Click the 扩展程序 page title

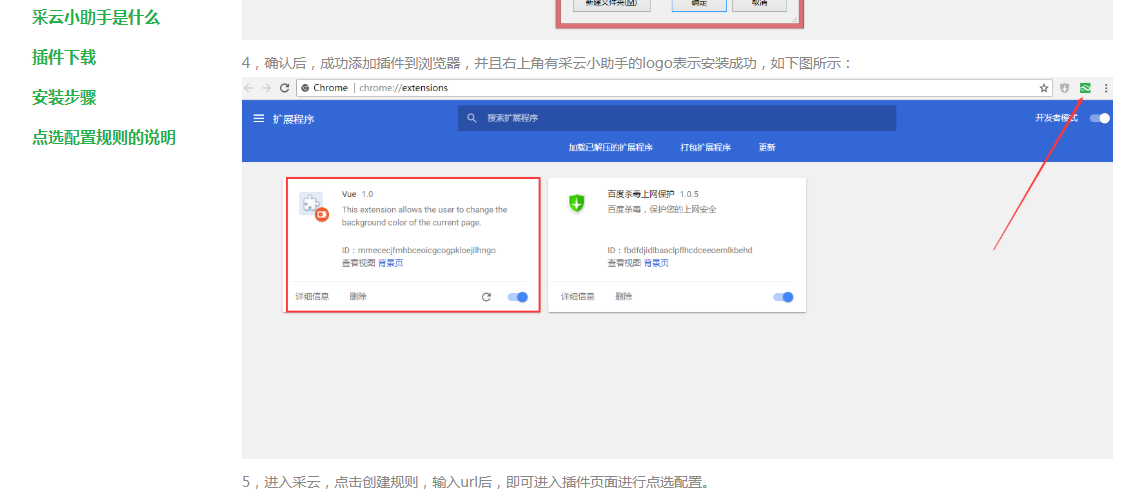294,118
